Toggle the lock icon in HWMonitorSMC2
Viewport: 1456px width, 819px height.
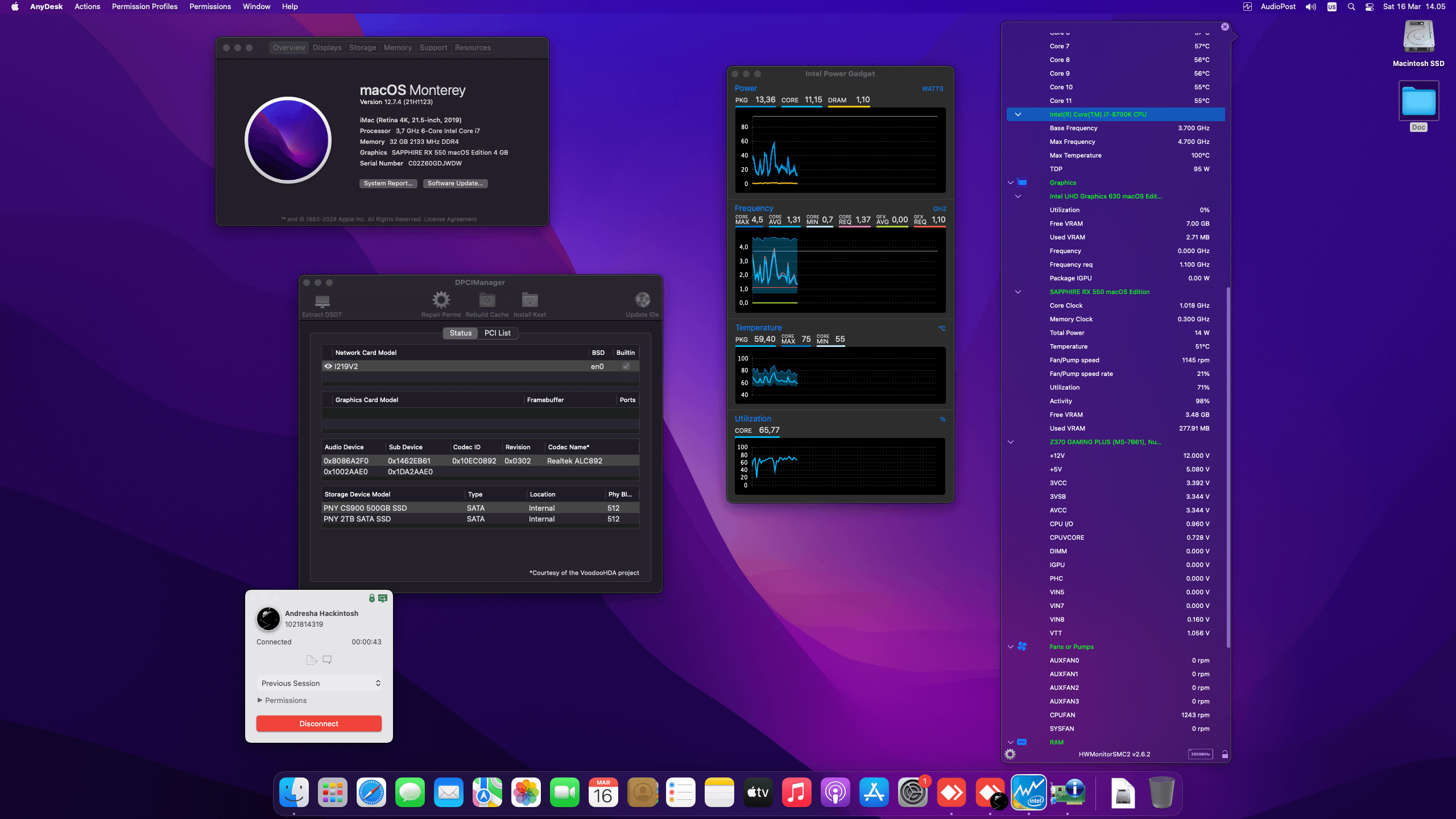pyautogui.click(x=1224, y=754)
